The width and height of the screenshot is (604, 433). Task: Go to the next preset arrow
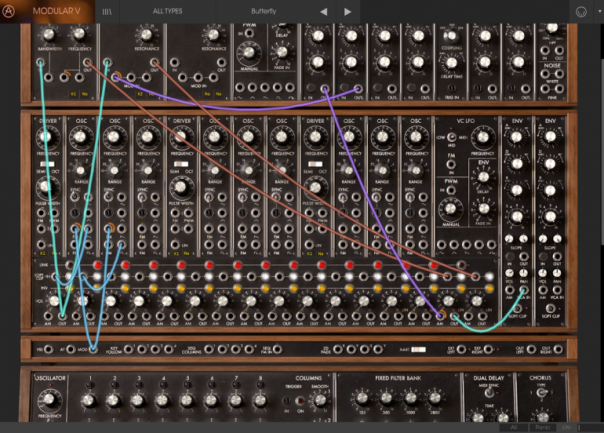347,12
